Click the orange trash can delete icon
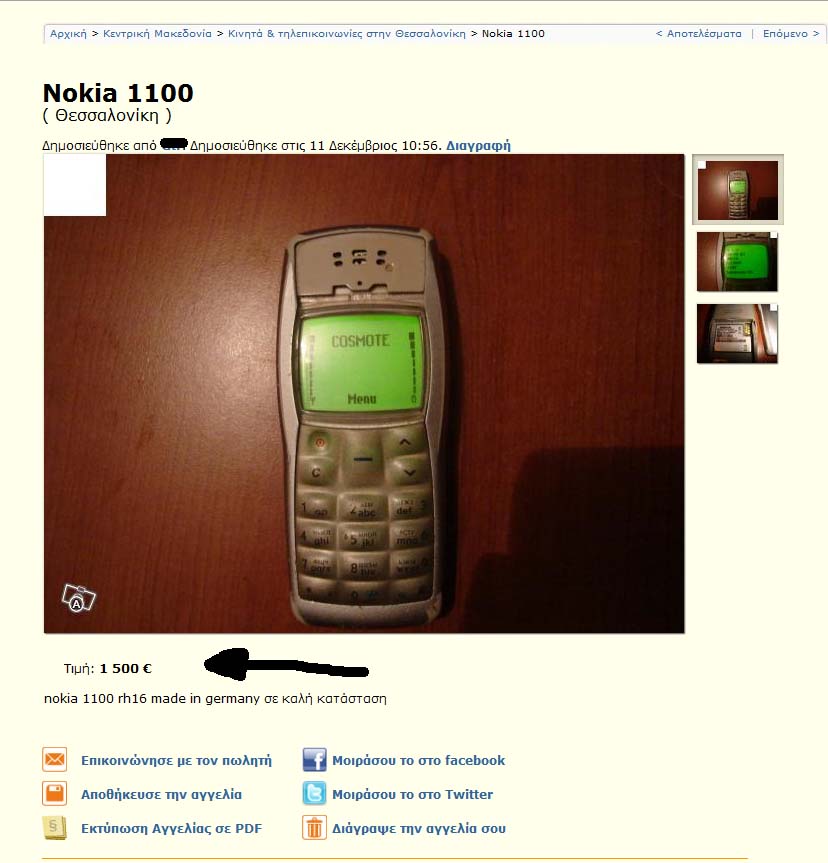828x863 pixels. click(314, 828)
